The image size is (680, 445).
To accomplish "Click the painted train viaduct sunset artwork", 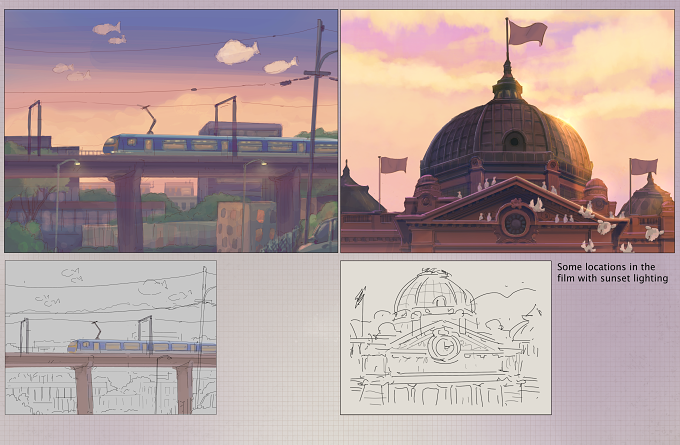I will click(x=171, y=131).
